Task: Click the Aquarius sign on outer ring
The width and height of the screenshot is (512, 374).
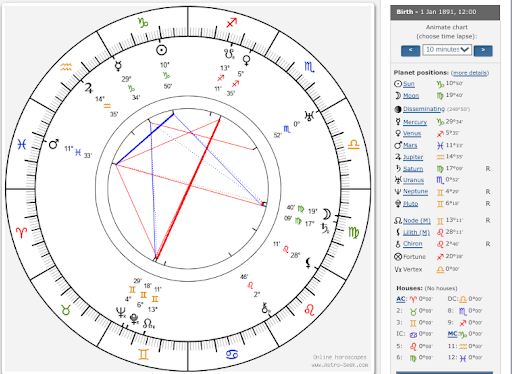Action: (66, 67)
